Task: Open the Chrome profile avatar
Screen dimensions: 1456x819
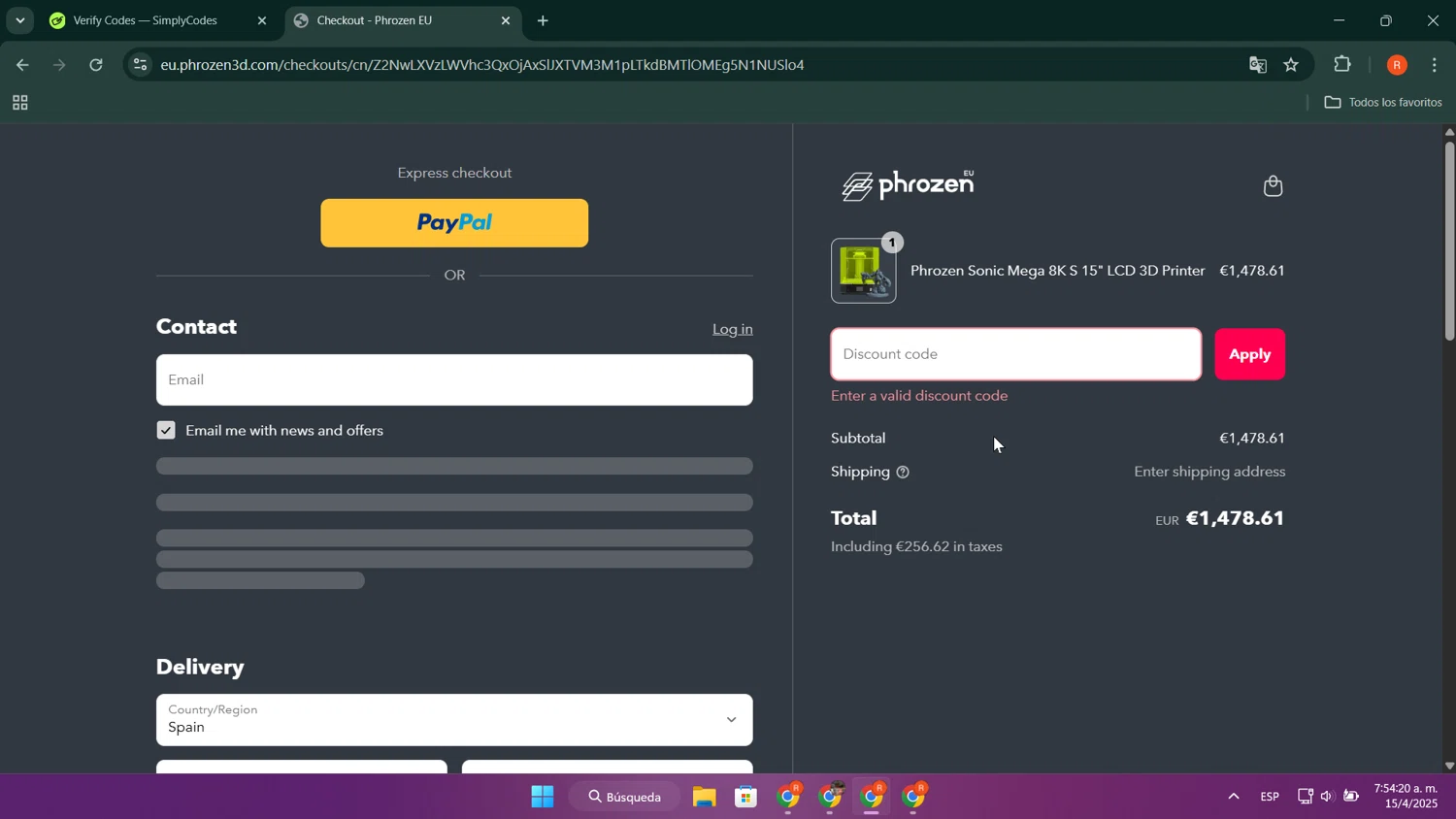Action: point(1397,65)
